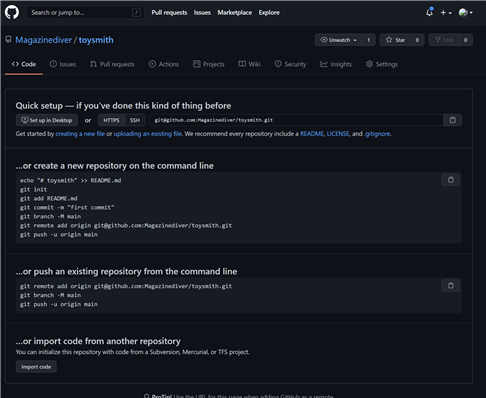Switch to the Insights tab

click(336, 64)
